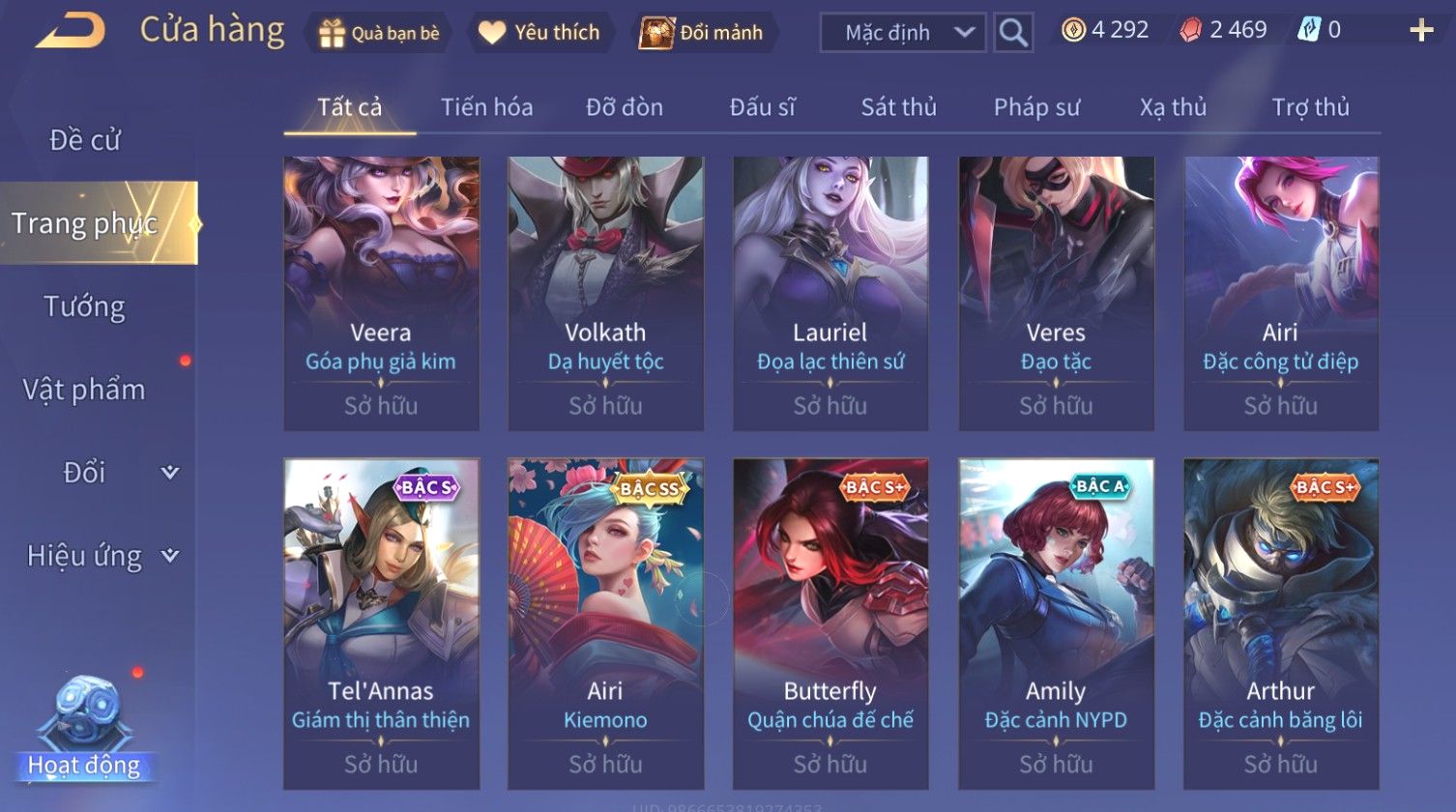Click the Đổi mảnh button
Viewport: 1456px width, 812px height.
point(702,33)
